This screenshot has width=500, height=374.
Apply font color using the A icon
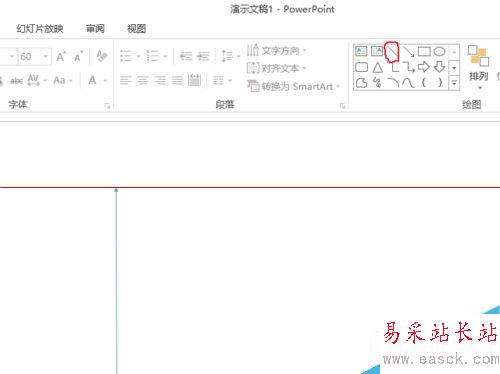pyautogui.click(x=93, y=80)
